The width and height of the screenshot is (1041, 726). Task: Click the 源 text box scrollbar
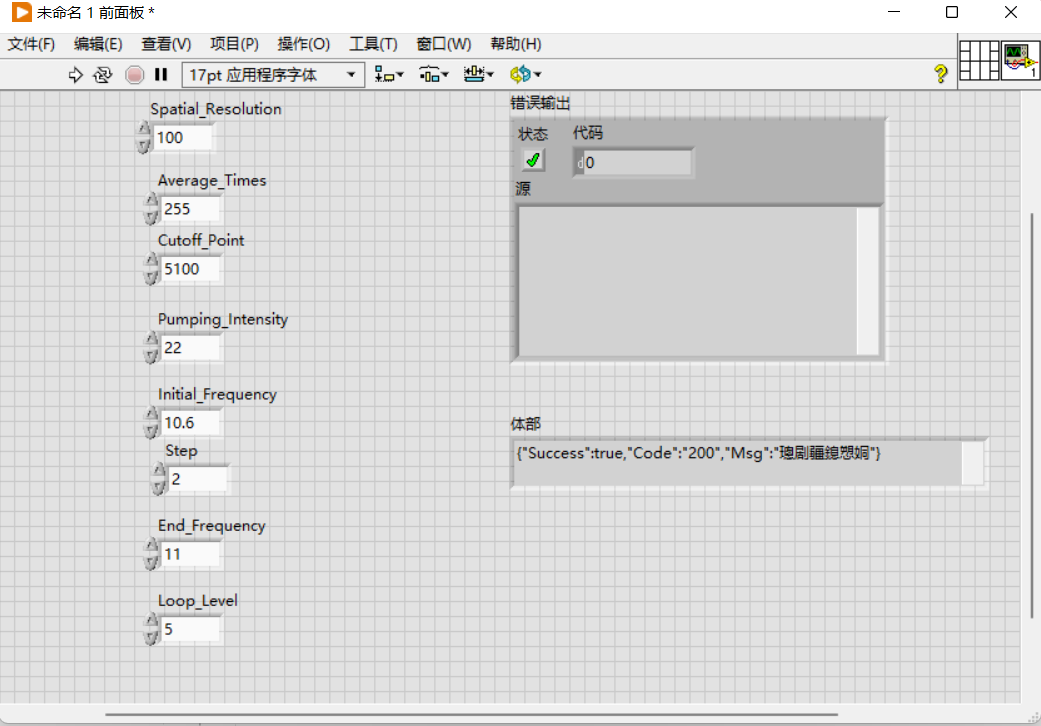(x=867, y=281)
